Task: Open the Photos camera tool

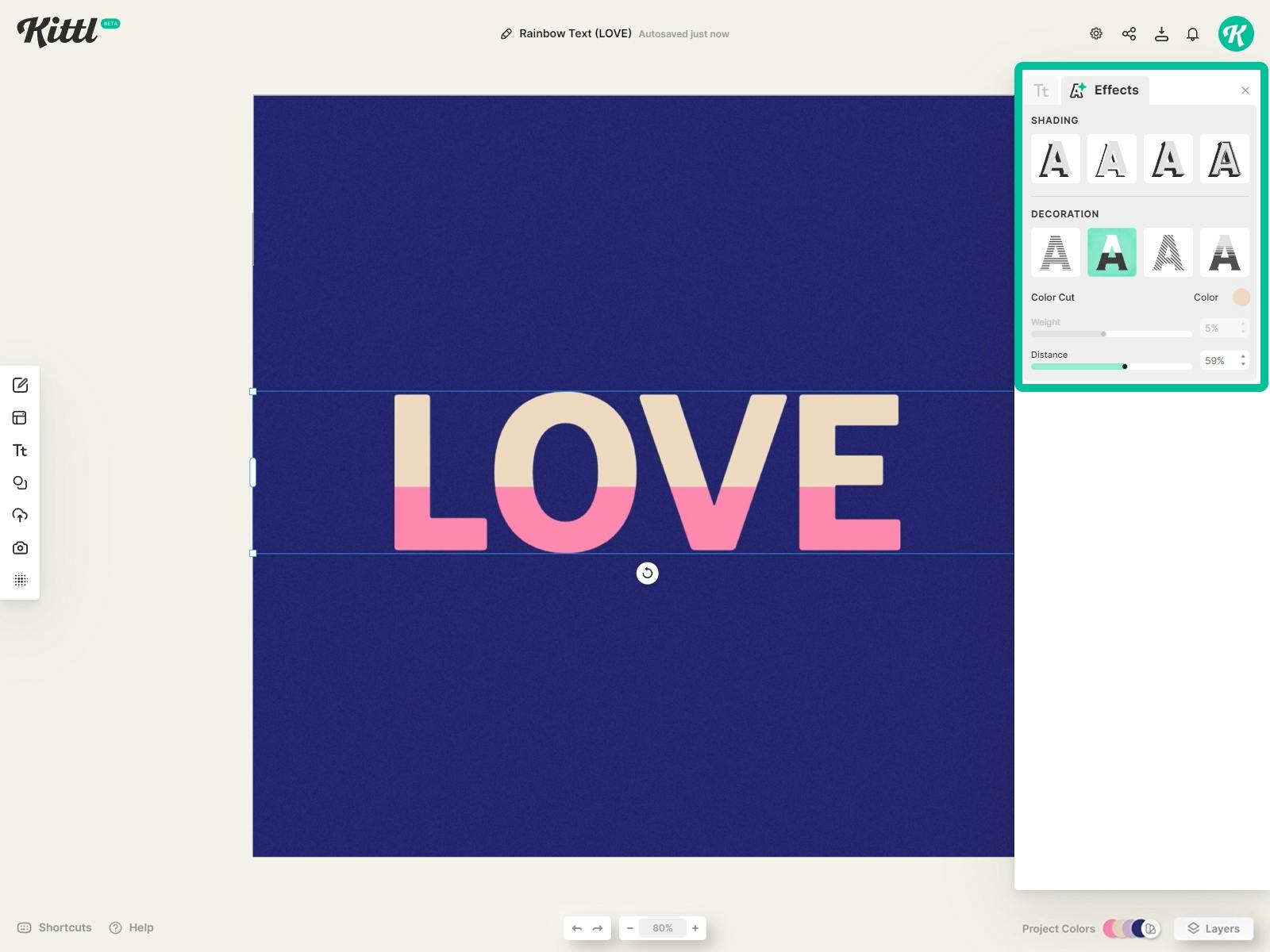Action: (21, 548)
